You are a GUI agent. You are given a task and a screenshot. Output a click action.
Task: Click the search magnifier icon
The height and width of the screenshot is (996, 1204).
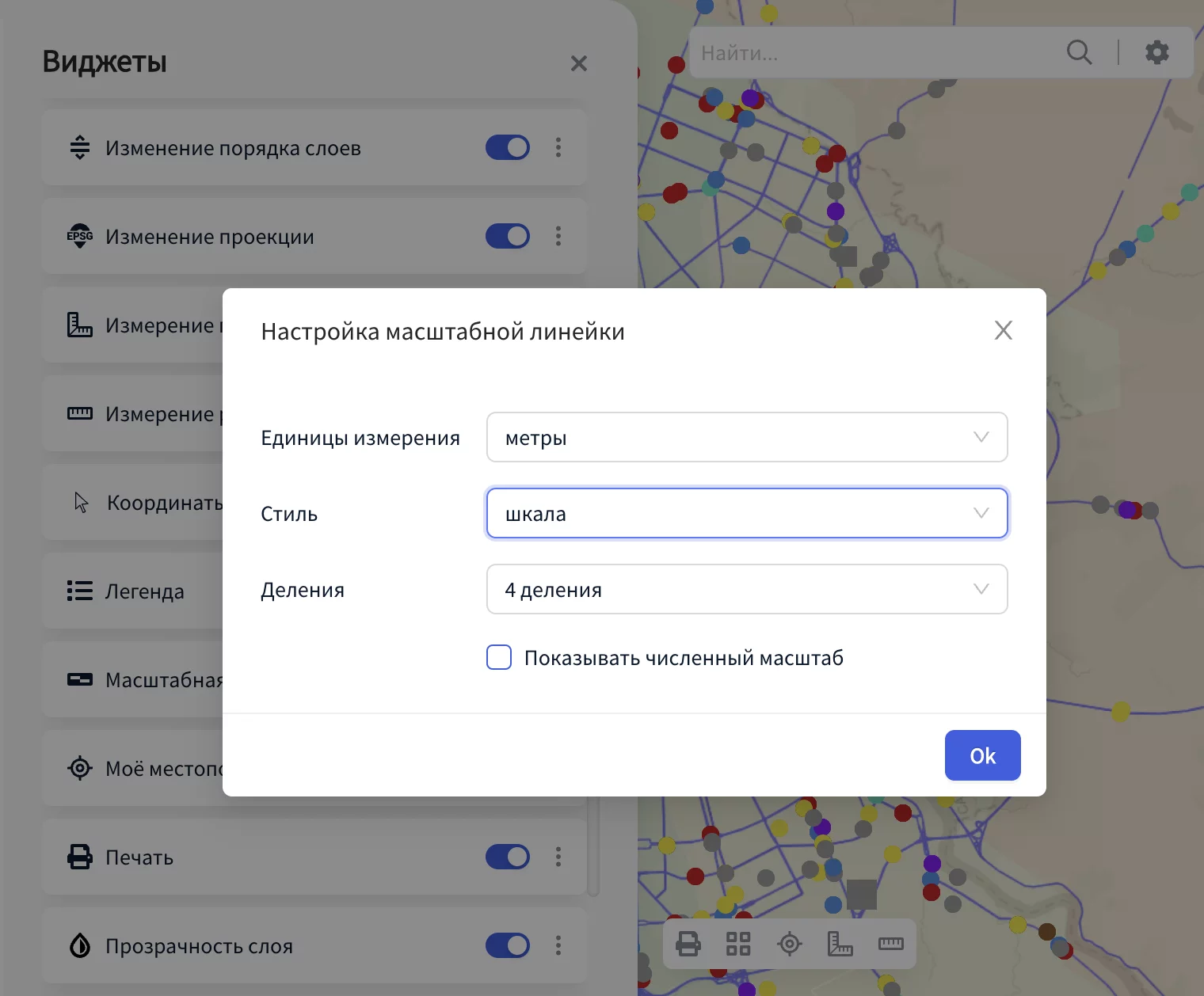pos(1079,52)
